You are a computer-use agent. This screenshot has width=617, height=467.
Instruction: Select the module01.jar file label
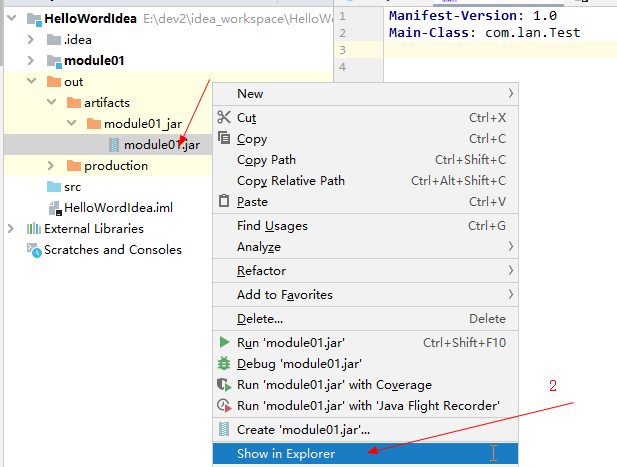click(162, 145)
